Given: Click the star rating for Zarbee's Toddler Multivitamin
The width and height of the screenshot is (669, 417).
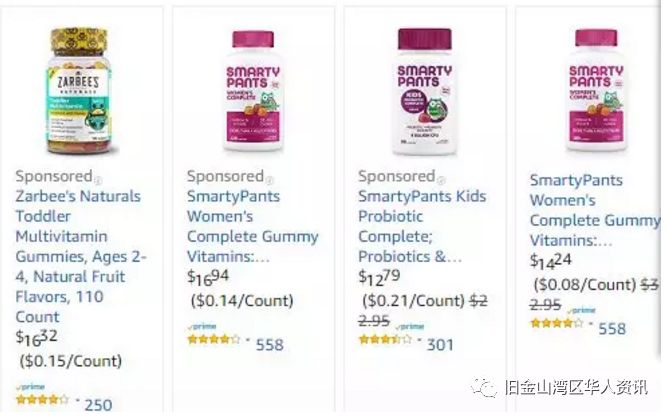Looking at the screenshot, I should (x=41, y=400).
